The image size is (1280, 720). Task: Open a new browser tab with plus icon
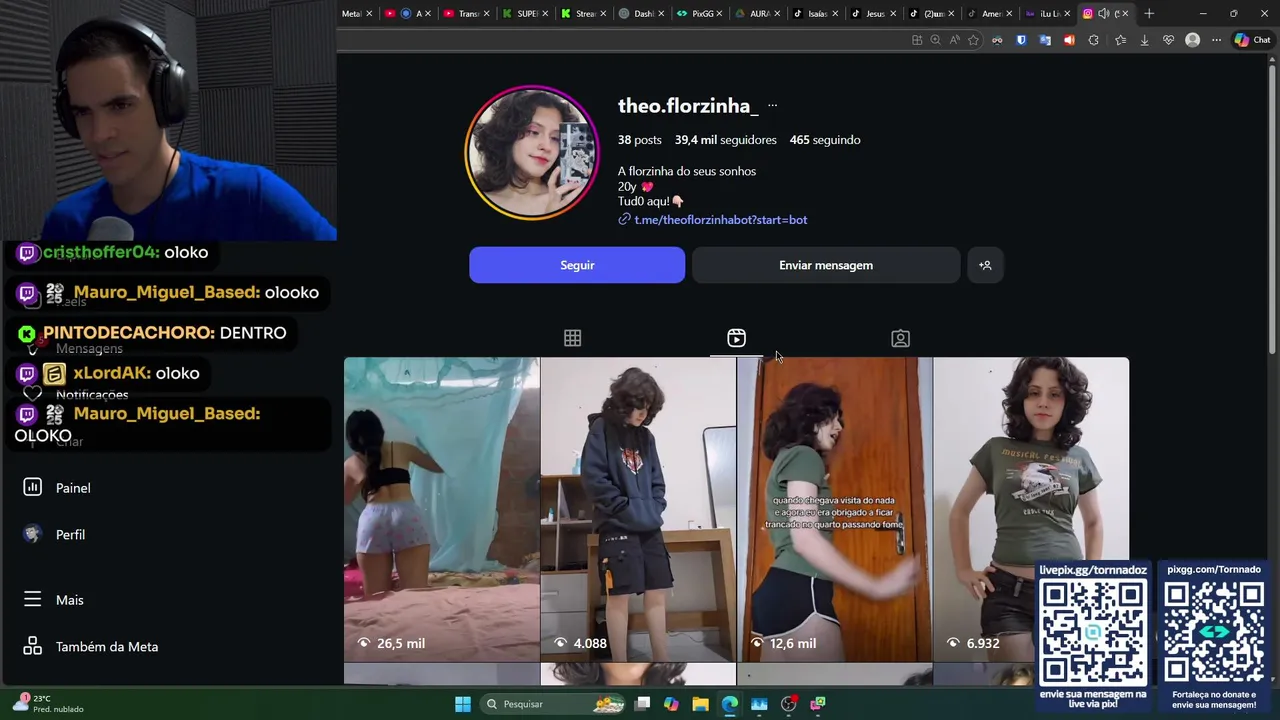(1149, 14)
